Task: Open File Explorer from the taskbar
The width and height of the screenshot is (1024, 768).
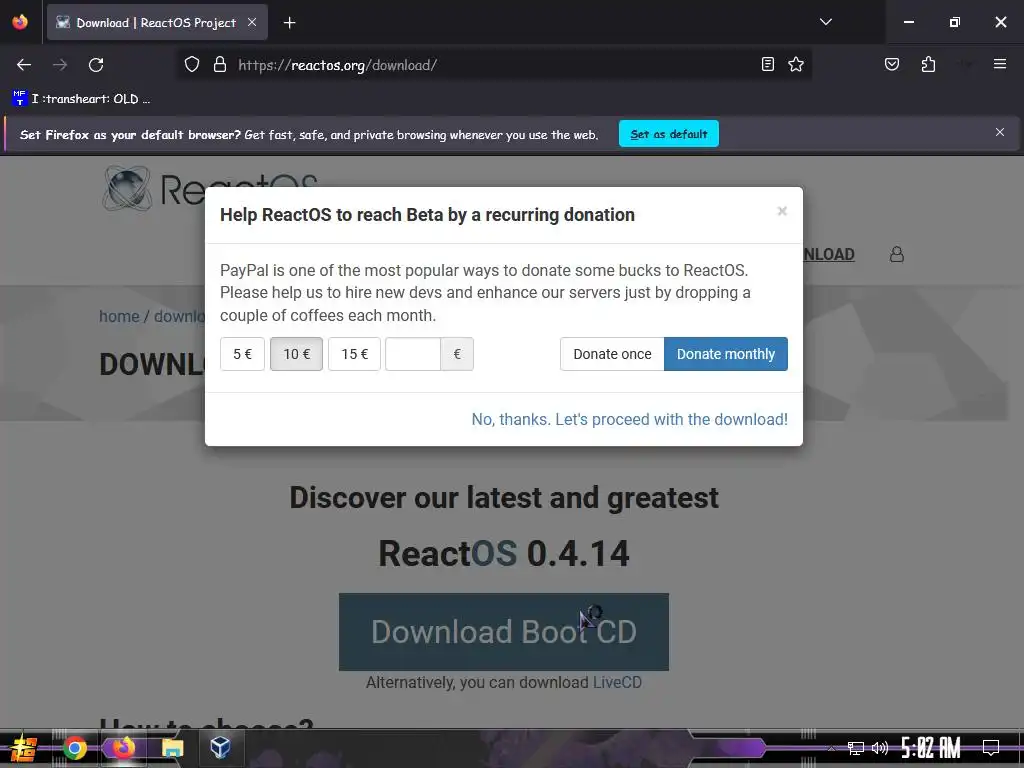Action: point(172,748)
